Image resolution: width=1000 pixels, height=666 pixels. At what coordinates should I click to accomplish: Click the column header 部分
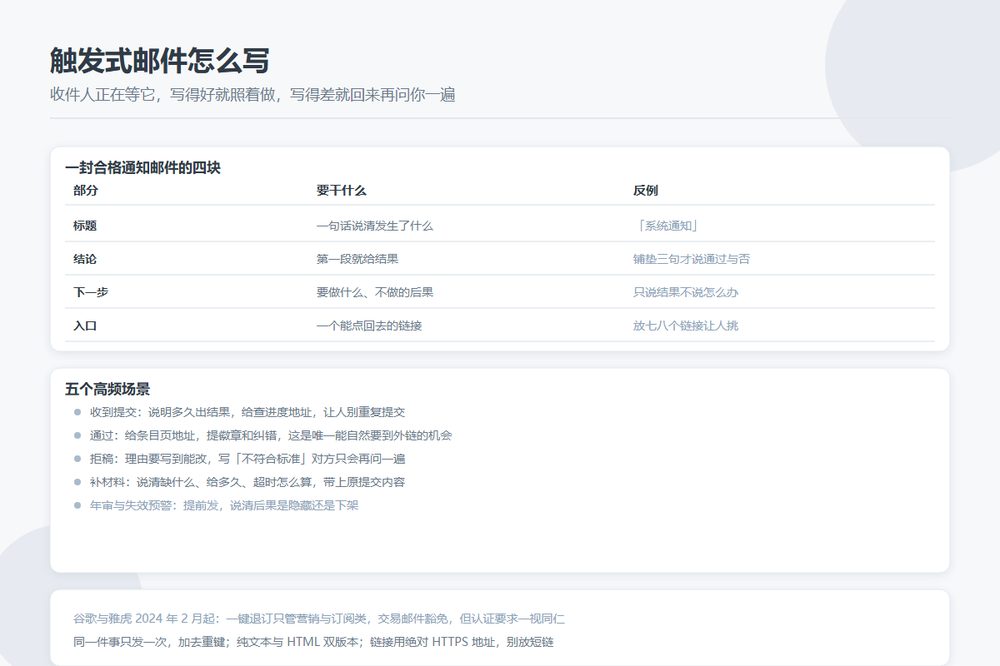coord(85,190)
